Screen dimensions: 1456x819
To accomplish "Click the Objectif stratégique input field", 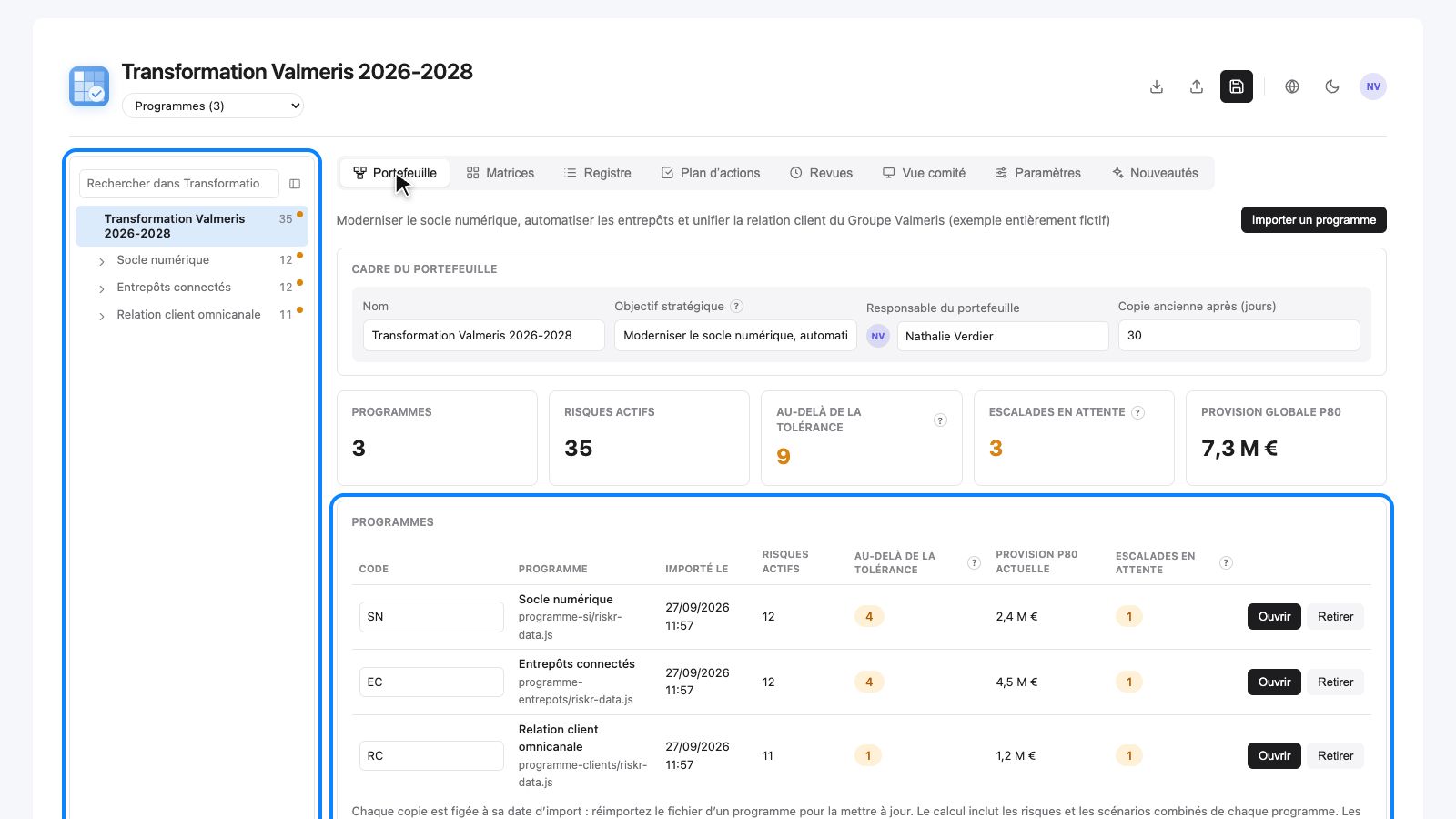I will 735,335.
